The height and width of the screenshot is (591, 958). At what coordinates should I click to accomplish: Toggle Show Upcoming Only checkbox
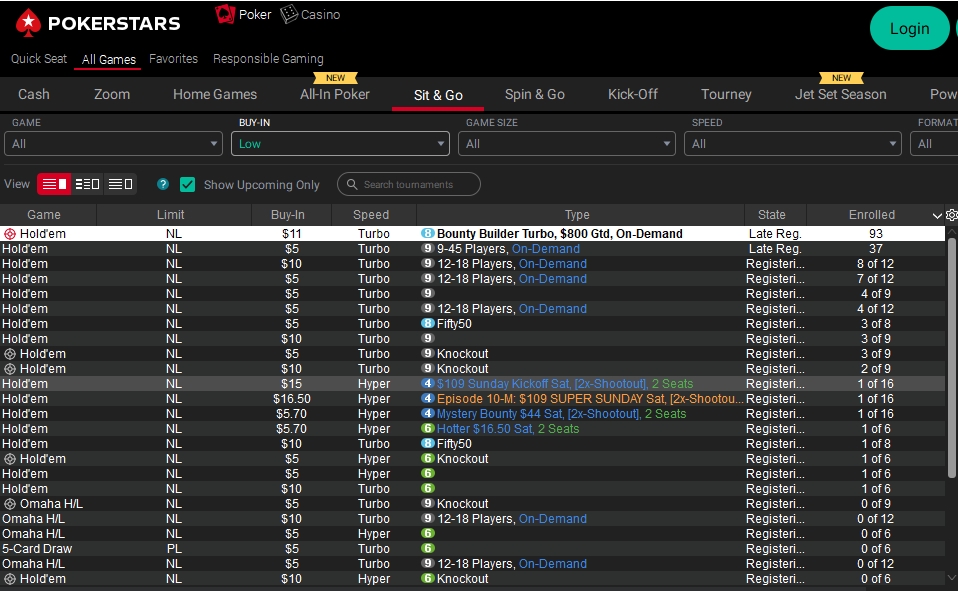pyautogui.click(x=188, y=184)
